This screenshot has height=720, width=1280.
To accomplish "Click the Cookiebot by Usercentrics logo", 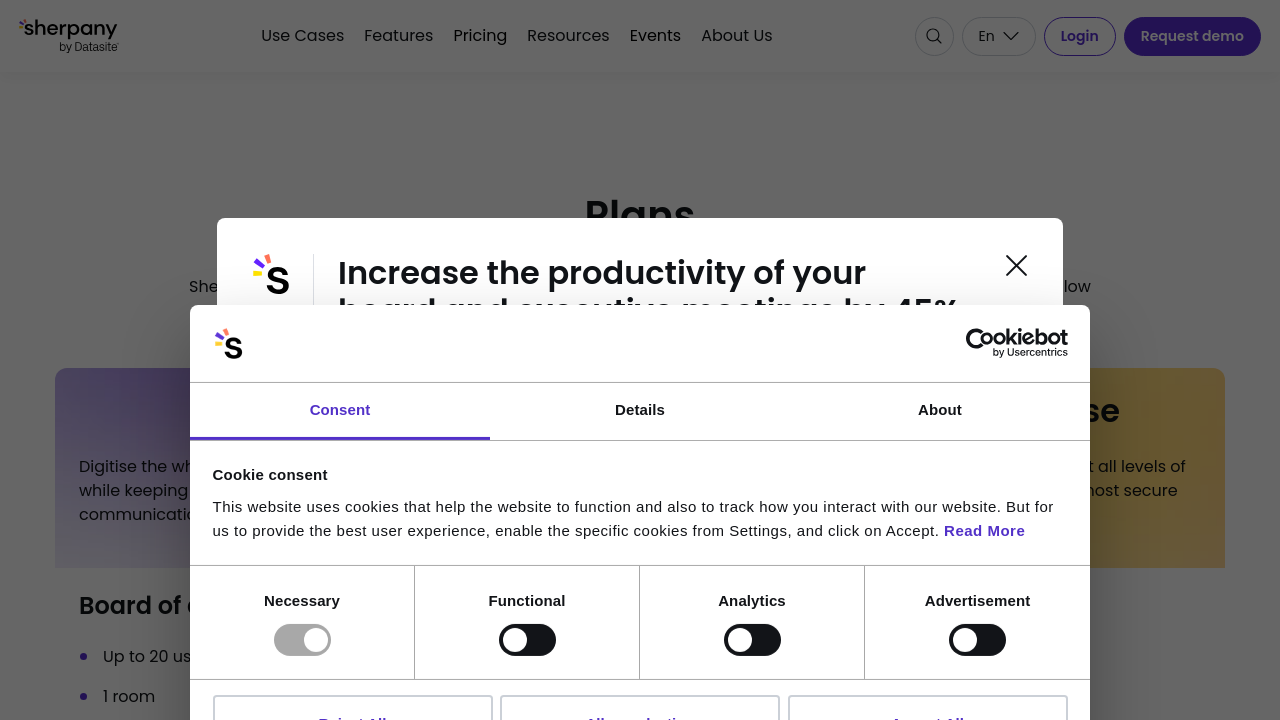I will [1016, 343].
